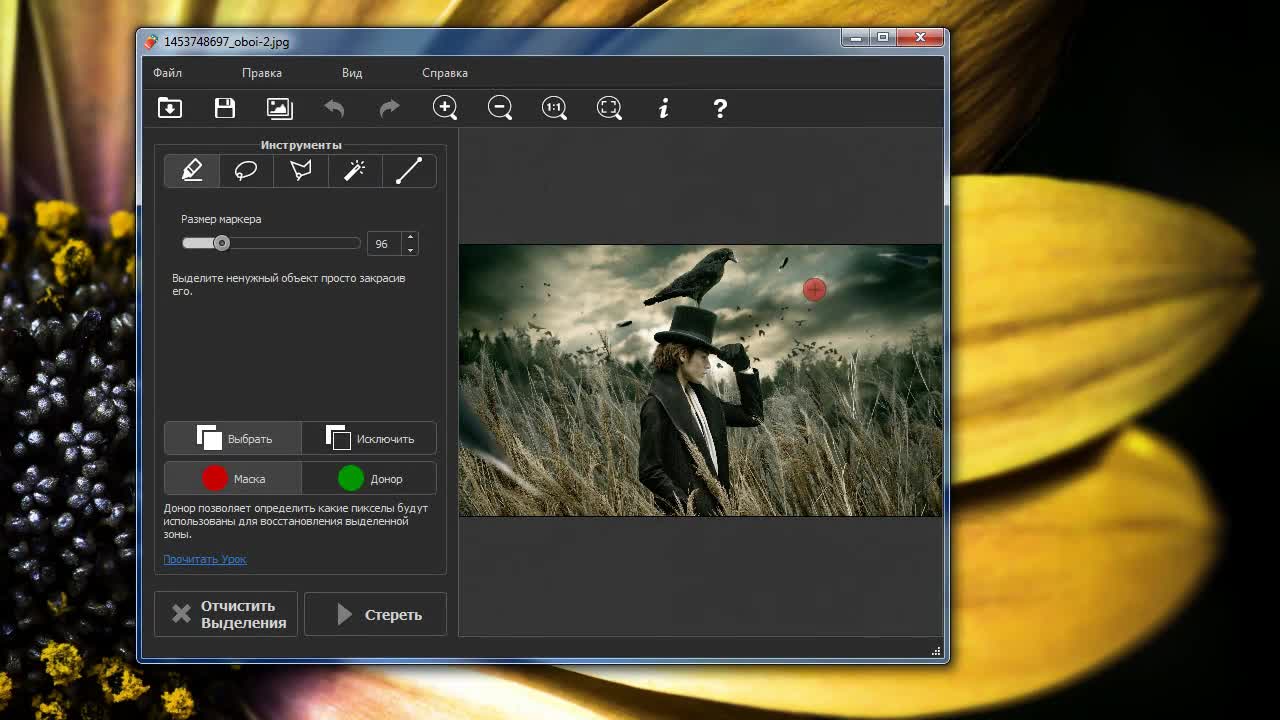Screen dimensions: 1280x720
Task: Activate the red Маска mode
Action: pos(233,478)
